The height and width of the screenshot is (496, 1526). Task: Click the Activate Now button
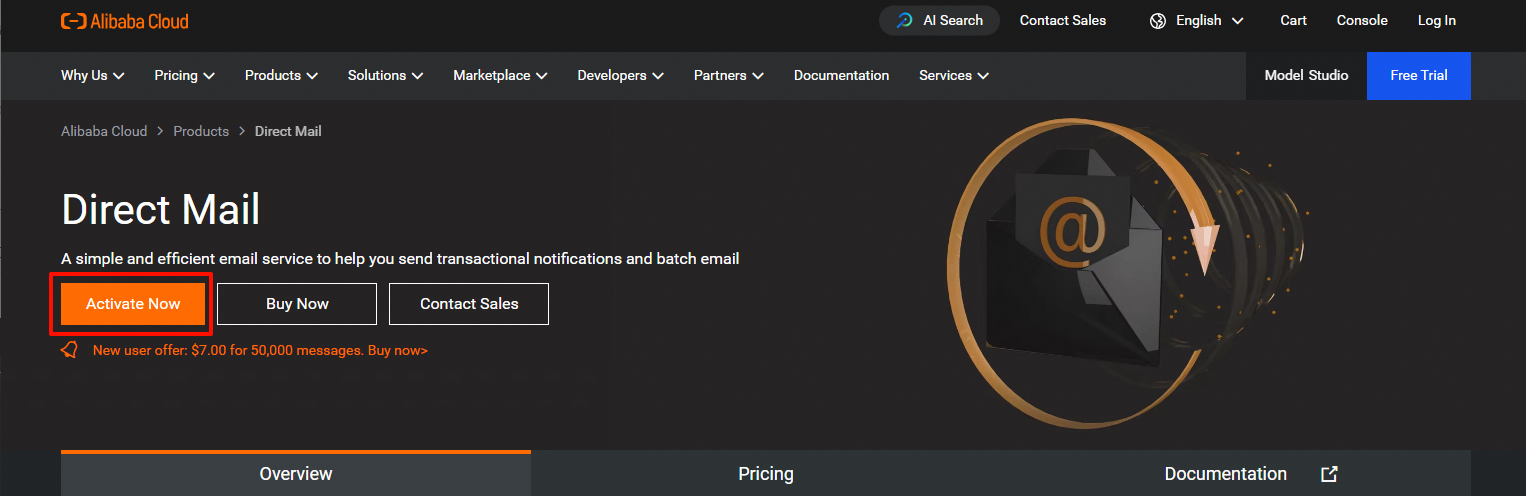click(x=133, y=304)
